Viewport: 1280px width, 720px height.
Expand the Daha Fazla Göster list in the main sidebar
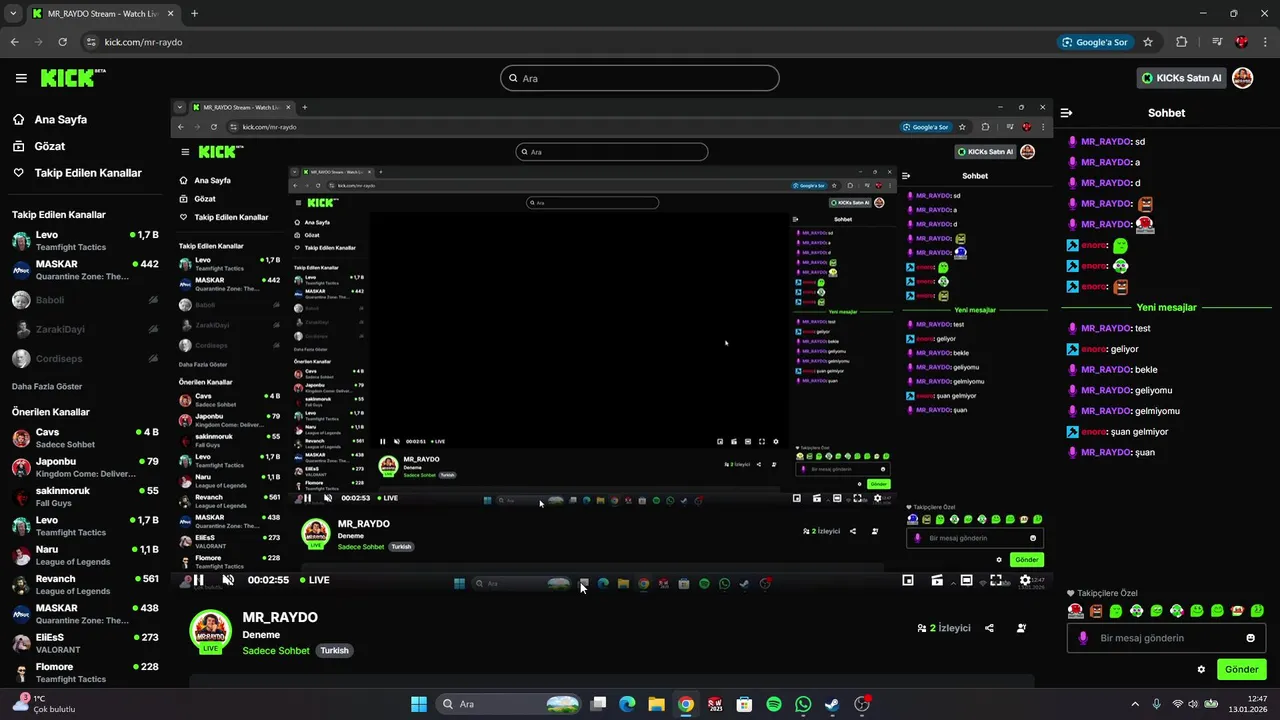point(47,386)
